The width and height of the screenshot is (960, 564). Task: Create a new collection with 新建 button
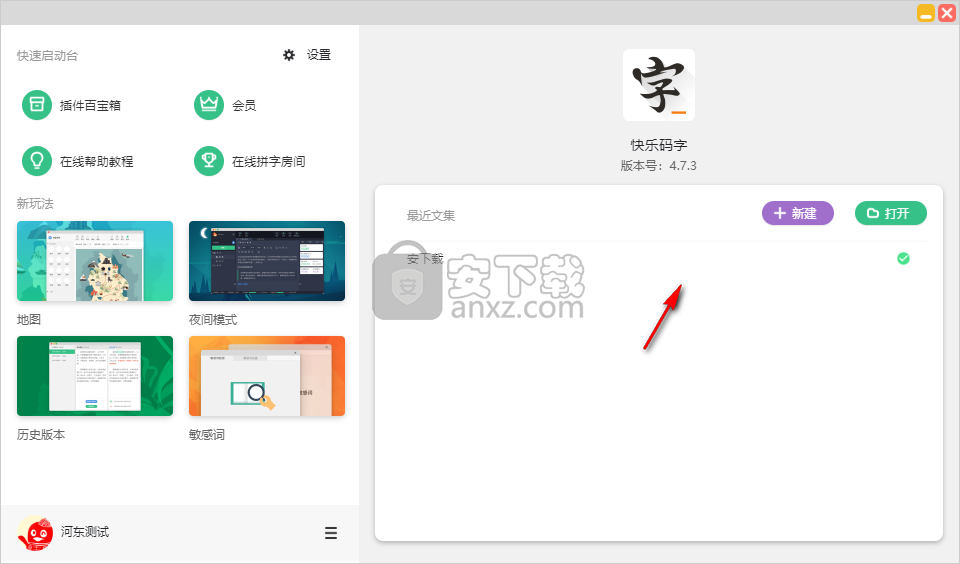(797, 213)
